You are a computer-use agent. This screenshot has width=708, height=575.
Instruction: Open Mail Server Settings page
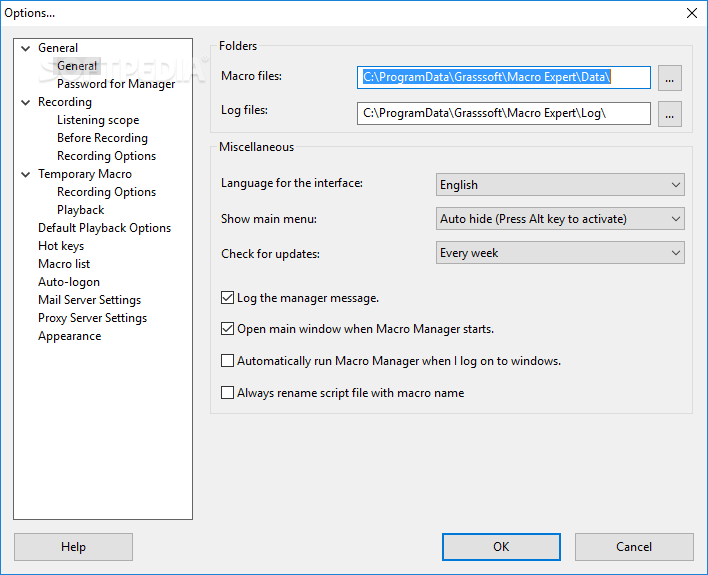tap(89, 300)
